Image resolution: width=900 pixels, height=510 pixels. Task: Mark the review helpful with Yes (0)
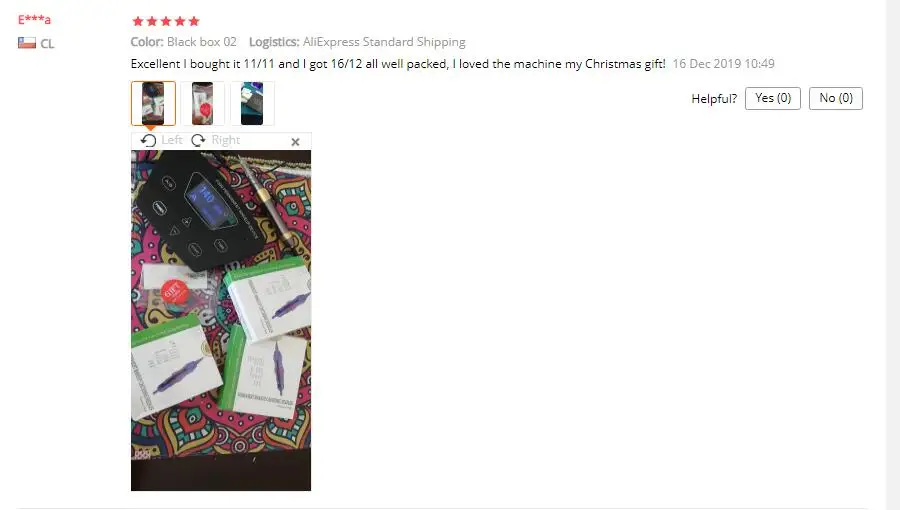click(x=773, y=98)
